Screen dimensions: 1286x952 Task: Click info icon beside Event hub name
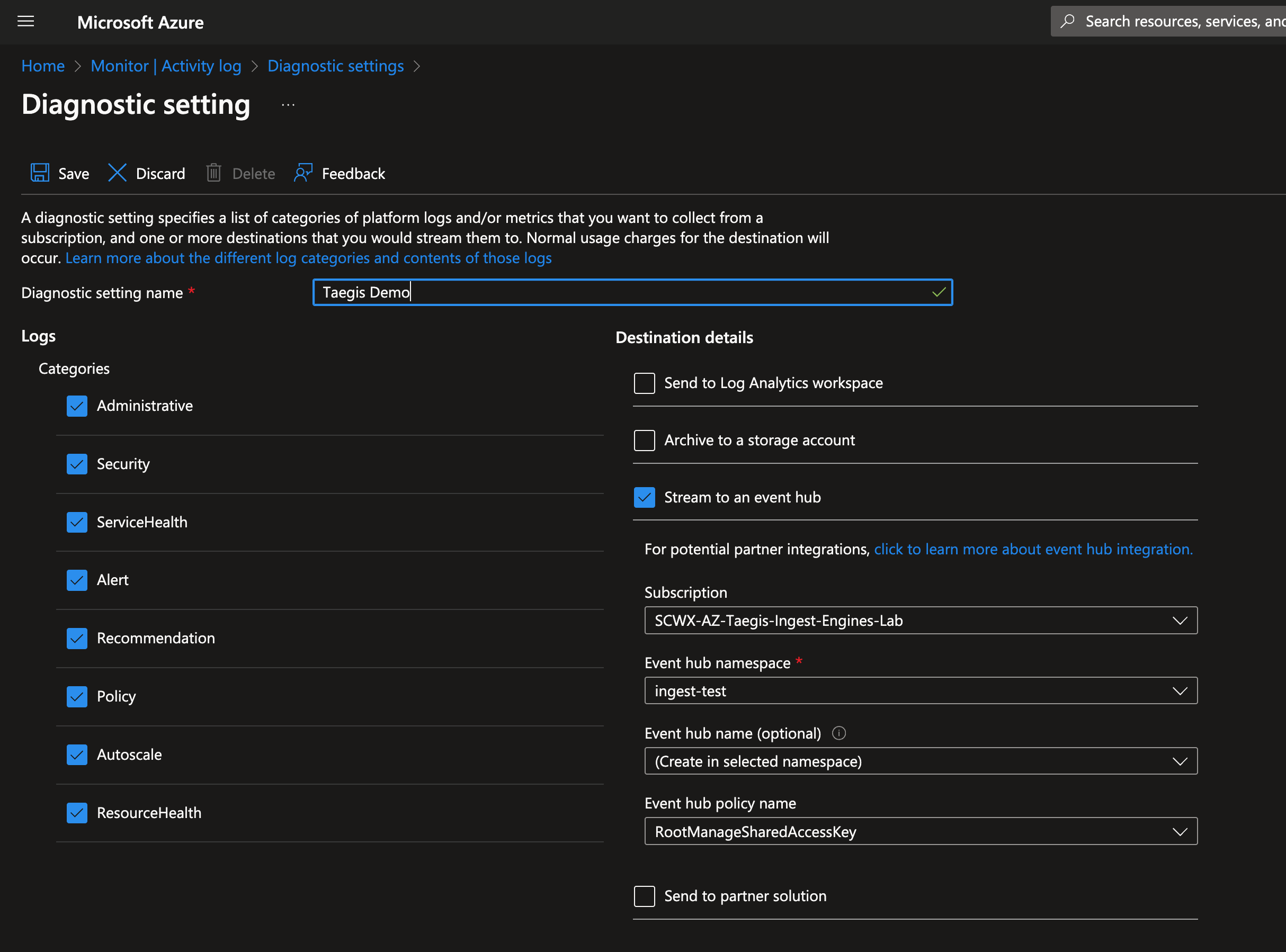[838, 733]
